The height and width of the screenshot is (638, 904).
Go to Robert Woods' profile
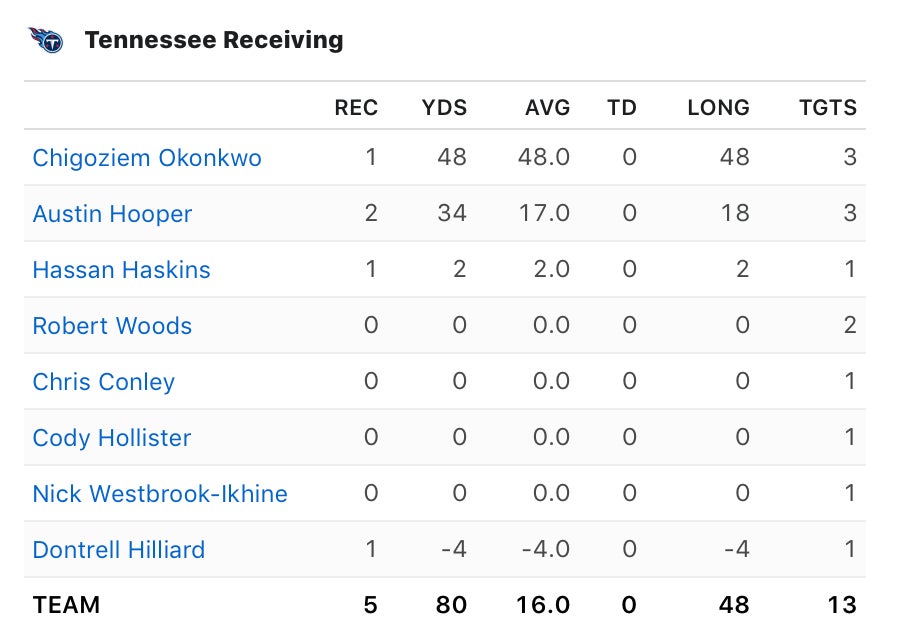pyautogui.click(x=112, y=326)
